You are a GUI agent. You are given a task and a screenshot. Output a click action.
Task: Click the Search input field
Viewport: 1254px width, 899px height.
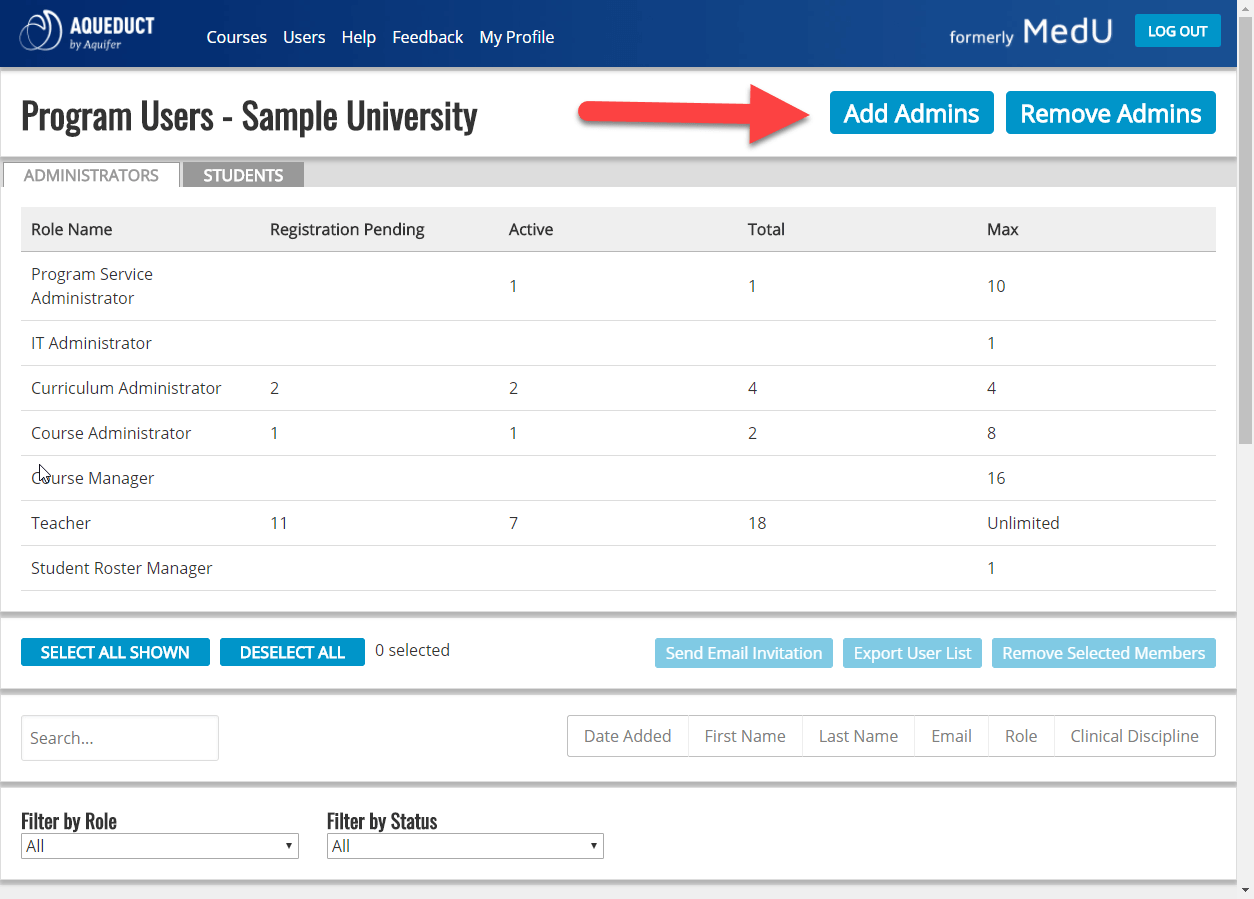[119, 738]
